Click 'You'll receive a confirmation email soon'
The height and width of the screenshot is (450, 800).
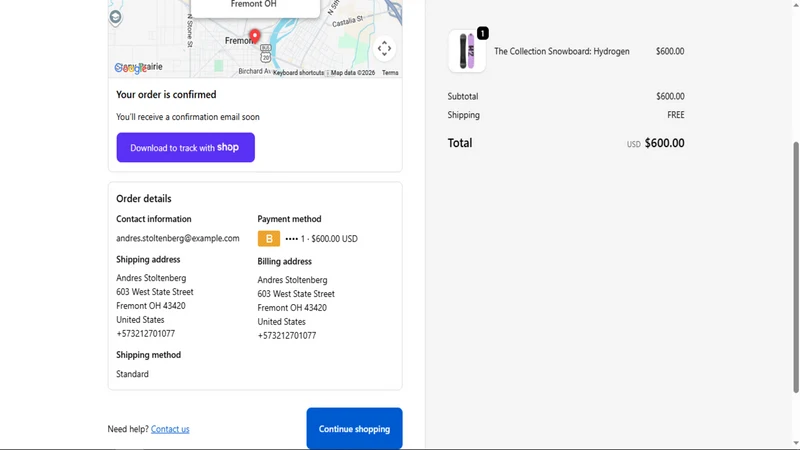(x=188, y=117)
